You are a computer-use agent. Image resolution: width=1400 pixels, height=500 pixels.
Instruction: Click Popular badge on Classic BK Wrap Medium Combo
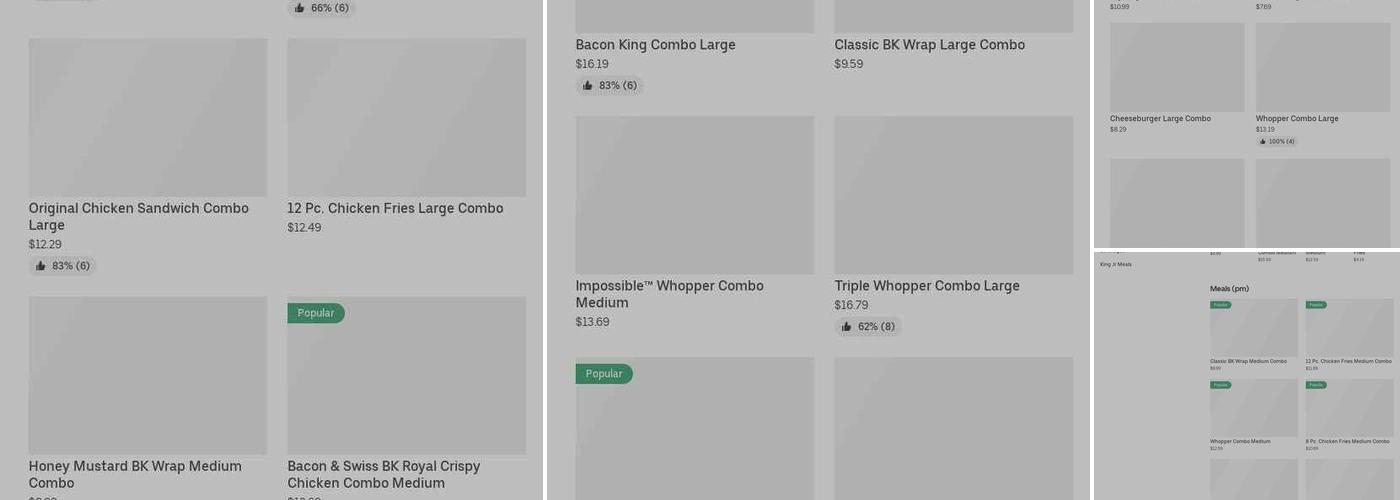pyautogui.click(x=1220, y=304)
